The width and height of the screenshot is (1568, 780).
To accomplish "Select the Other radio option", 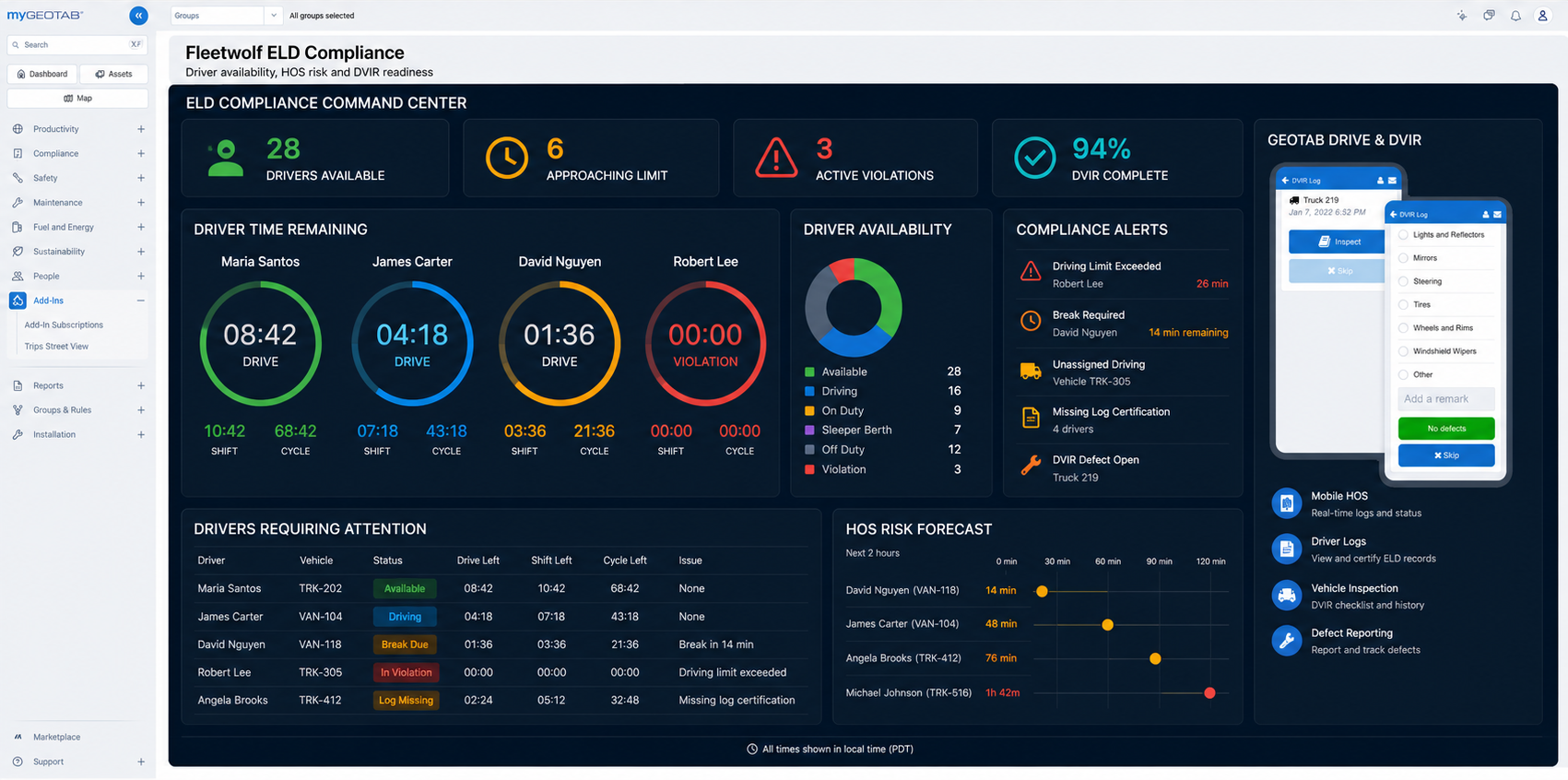I will pos(1404,374).
